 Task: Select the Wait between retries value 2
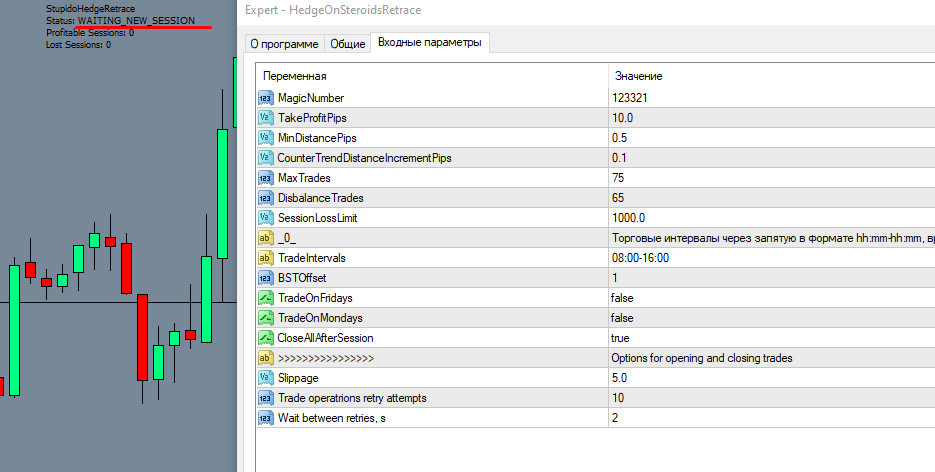point(615,418)
